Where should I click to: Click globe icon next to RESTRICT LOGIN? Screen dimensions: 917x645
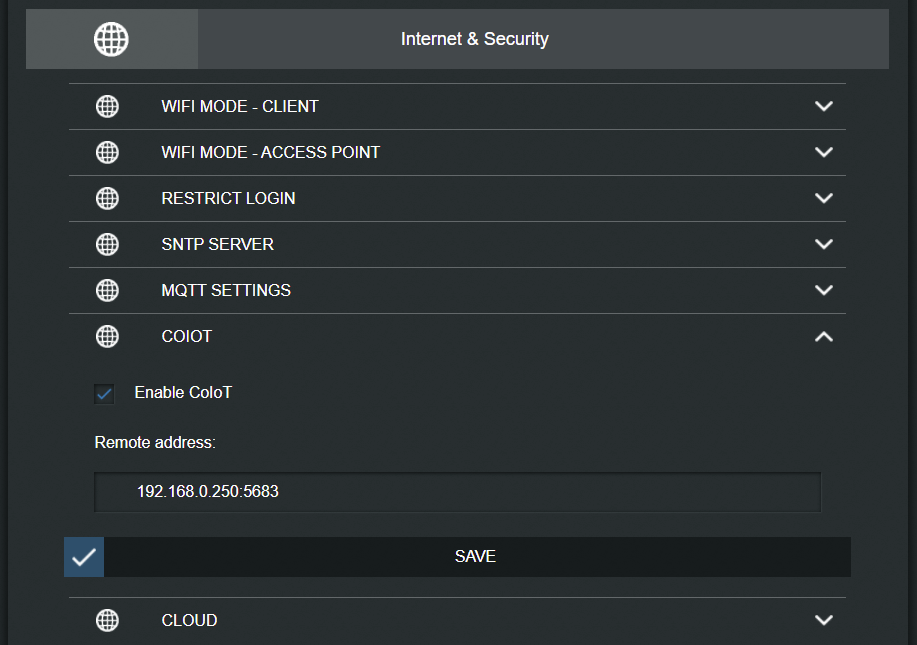[107, 198]
